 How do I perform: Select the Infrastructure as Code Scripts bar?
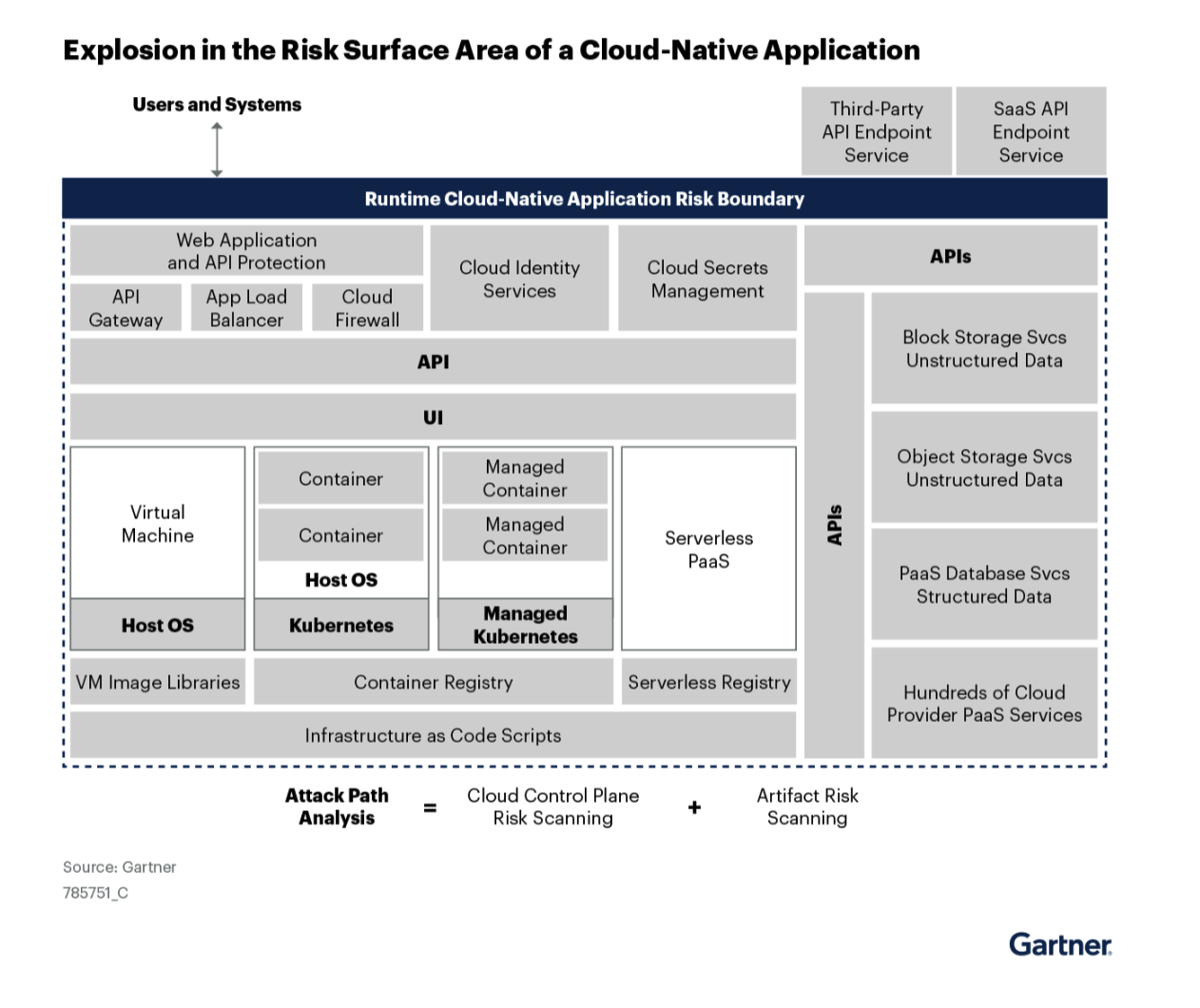coord(433,734)
